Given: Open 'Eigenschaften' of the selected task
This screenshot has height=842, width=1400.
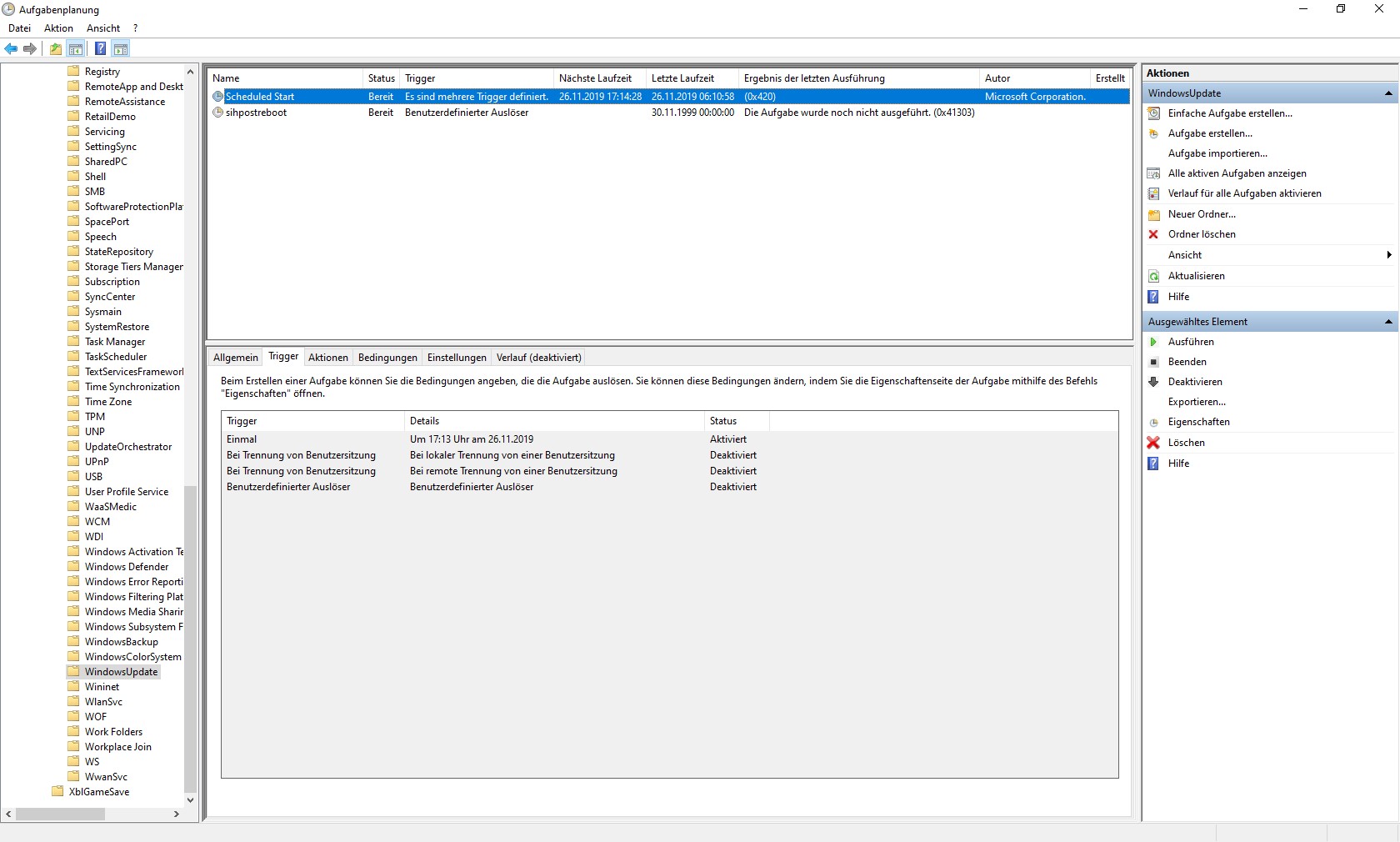Looking at the screenshot, I should [x=1198, y=422].
